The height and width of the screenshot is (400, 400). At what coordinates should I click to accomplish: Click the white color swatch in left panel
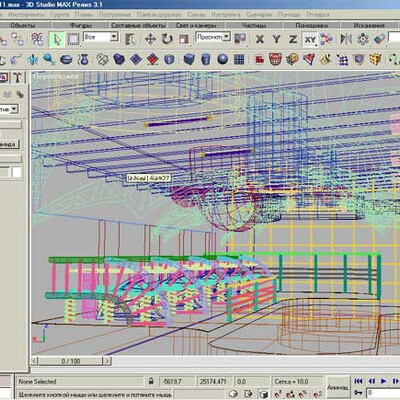click(17, 172)
